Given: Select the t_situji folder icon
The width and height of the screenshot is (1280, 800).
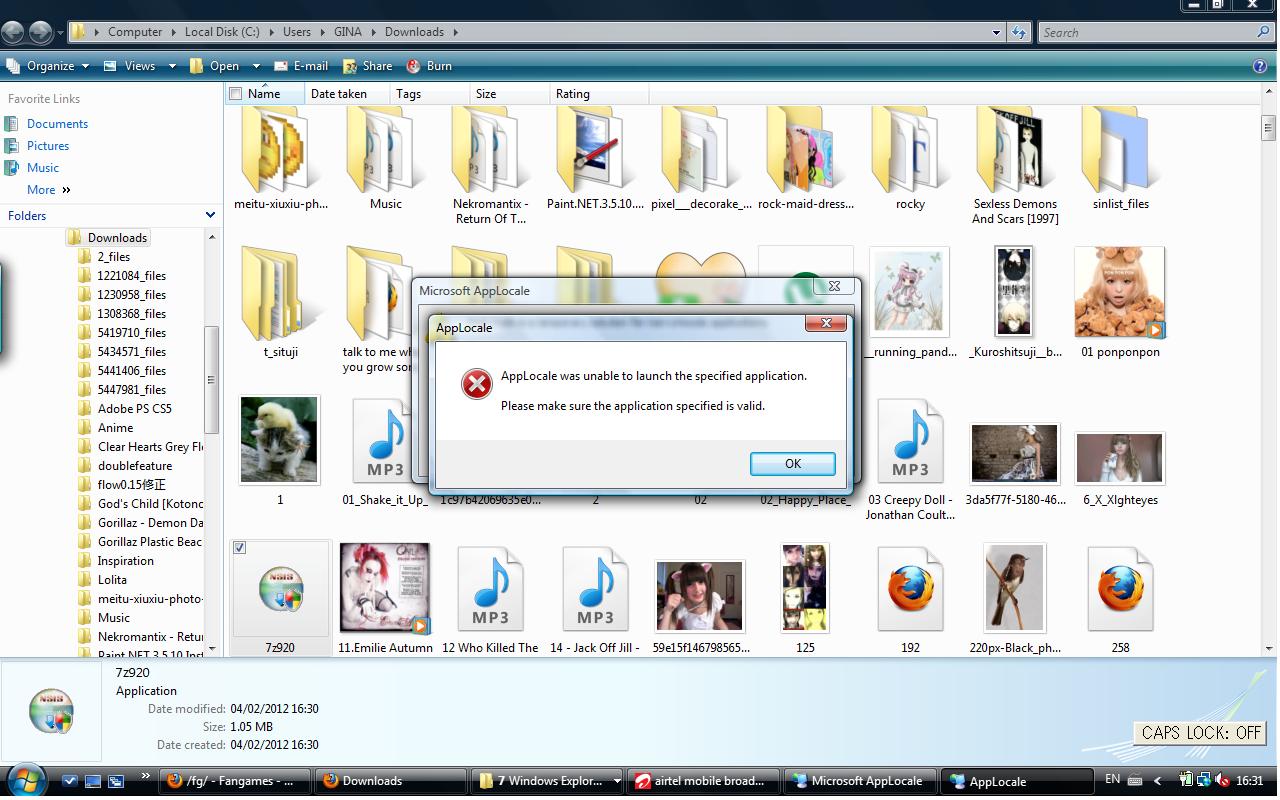Looking at the screenshot, I should click(280, 295).
